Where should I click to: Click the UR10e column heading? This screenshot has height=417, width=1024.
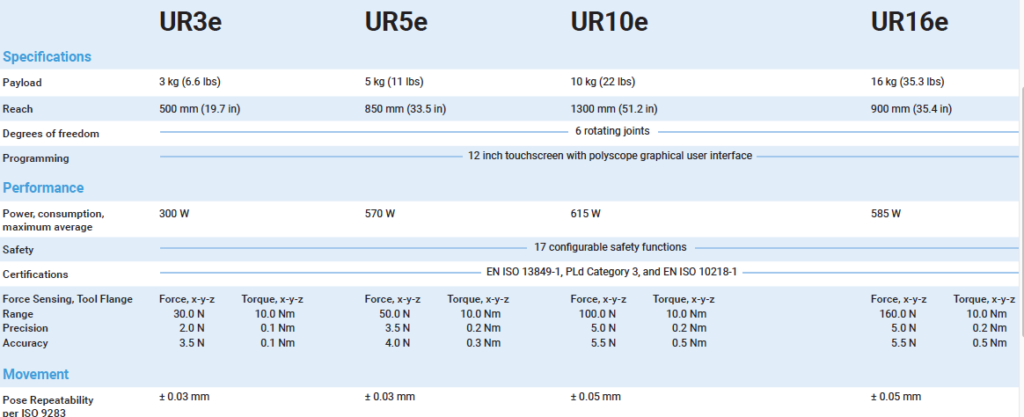tap(607, 22)
